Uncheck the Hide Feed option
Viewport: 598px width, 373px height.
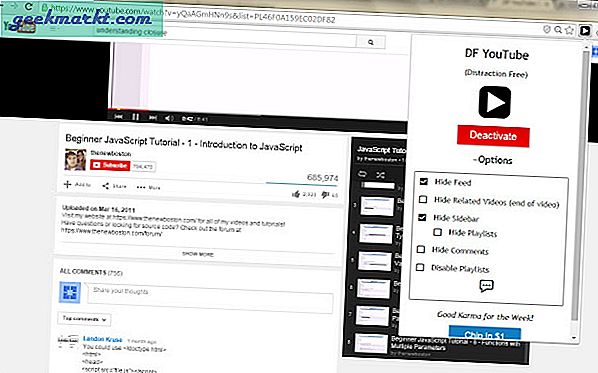(424, 181)
